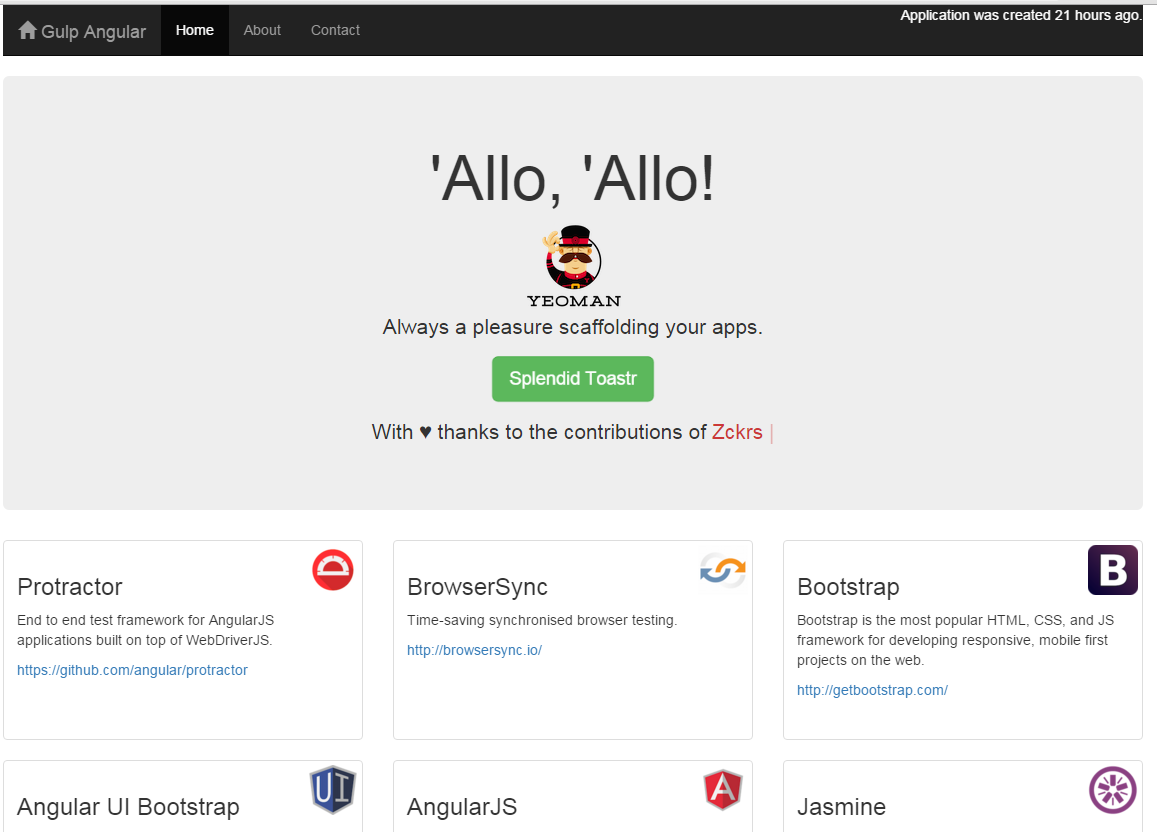1157x832 pixels.
Task: Click the AngularJS card heading
Action: pos(462,807)
